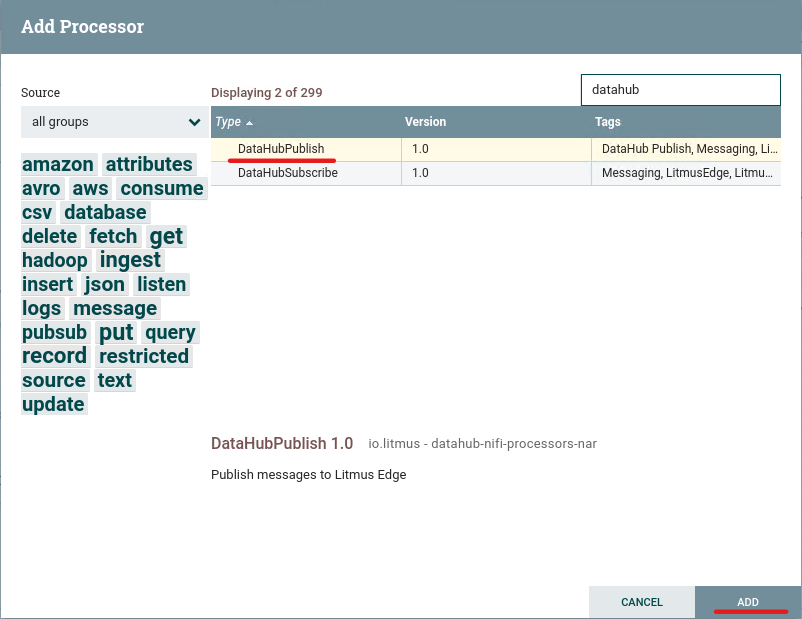The height and width of the screenshot is (619, 802).
Task: Filter by the text tag
Action: pos(115,380)
